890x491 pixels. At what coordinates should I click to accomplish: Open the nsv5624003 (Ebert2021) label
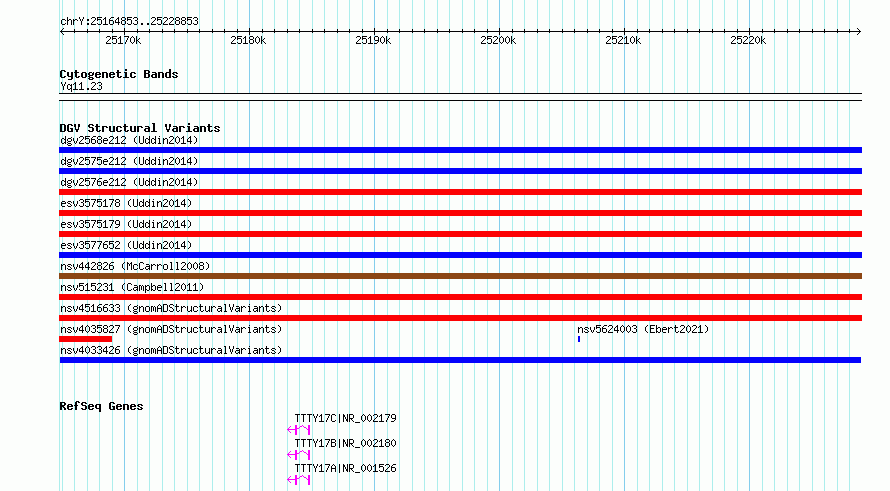point(643,329)
